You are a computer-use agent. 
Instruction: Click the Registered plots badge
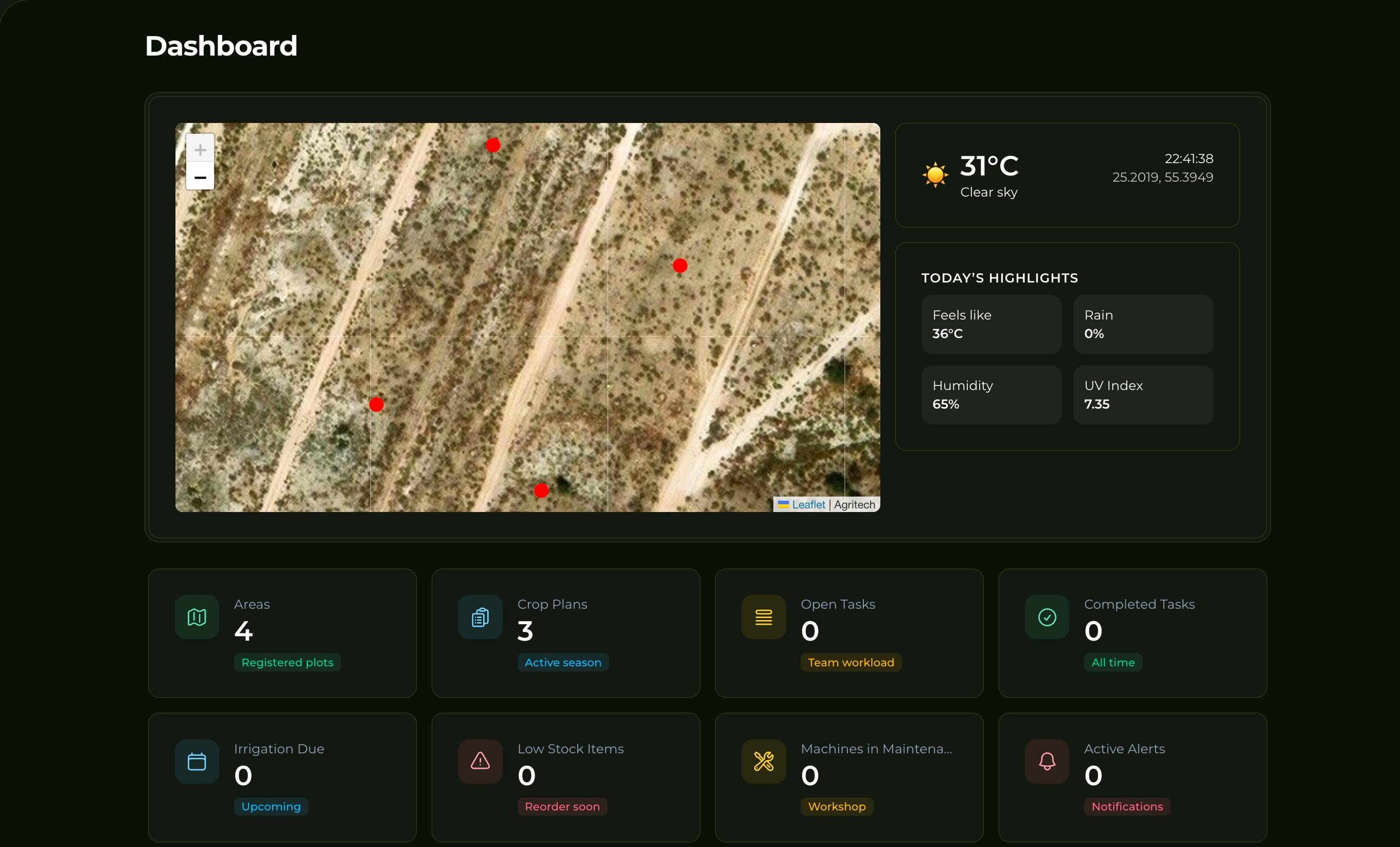point(287,662)
